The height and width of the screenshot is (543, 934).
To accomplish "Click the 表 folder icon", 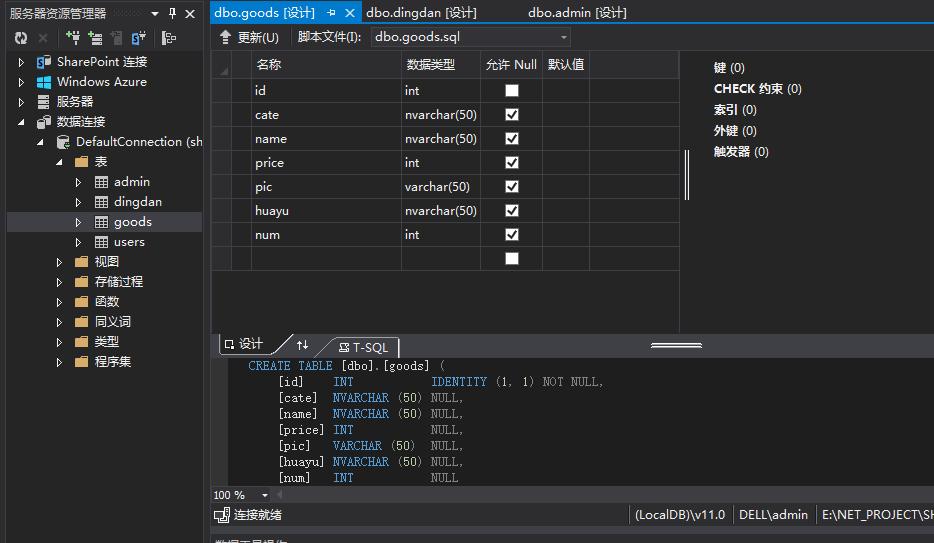I will click(x=82, y=162).
